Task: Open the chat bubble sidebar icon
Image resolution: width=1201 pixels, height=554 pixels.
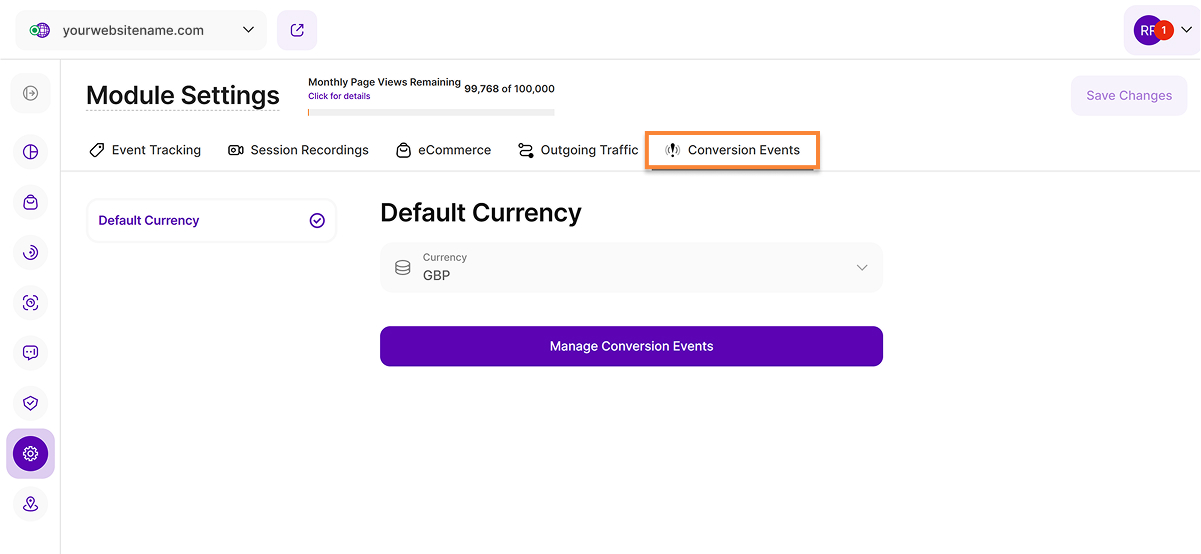Action: click(30, 352)
